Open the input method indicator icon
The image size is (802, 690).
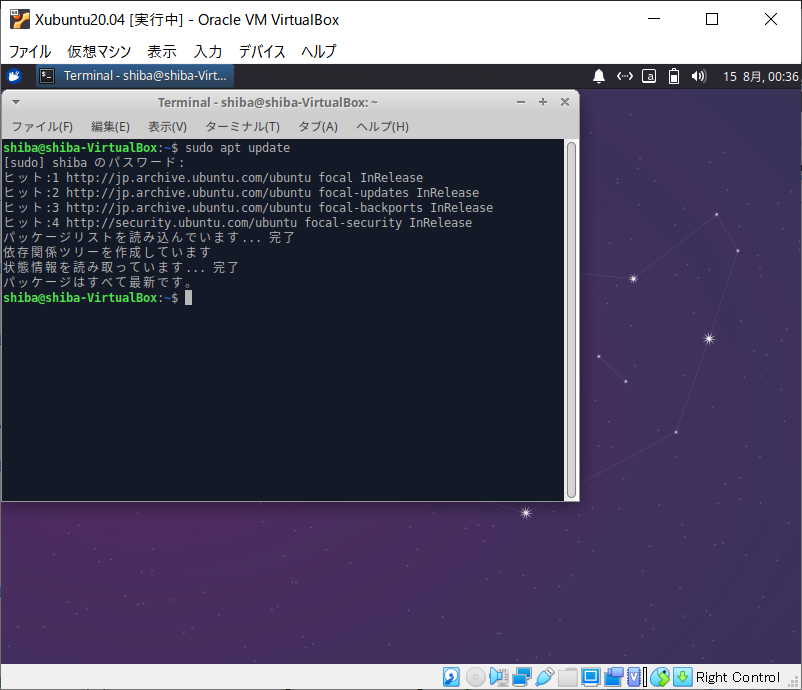(x=649, y=76)
